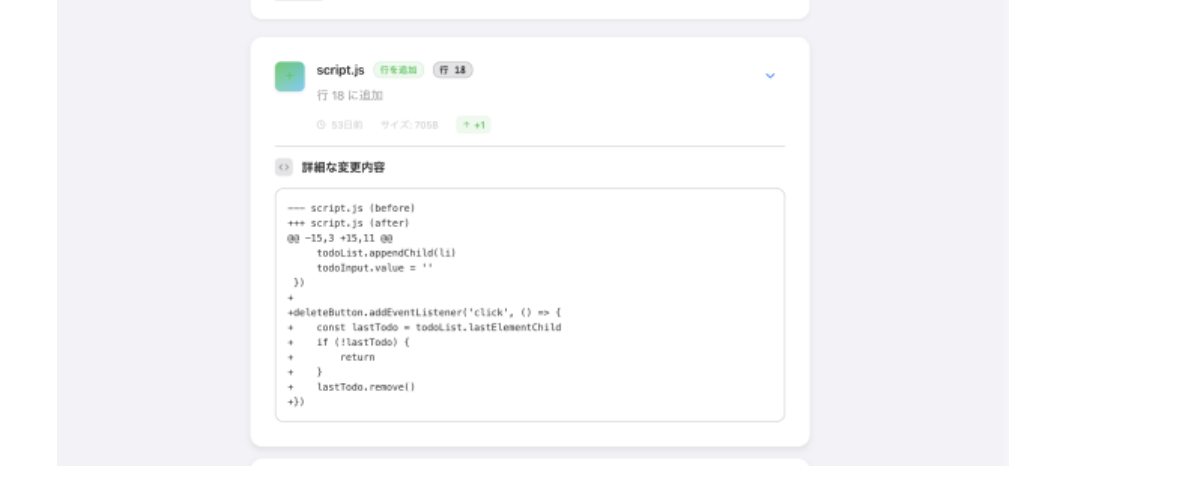The image size is (1200, 480).
Task: Click the deleteButton.addEventListener added line
Action: 425,312
